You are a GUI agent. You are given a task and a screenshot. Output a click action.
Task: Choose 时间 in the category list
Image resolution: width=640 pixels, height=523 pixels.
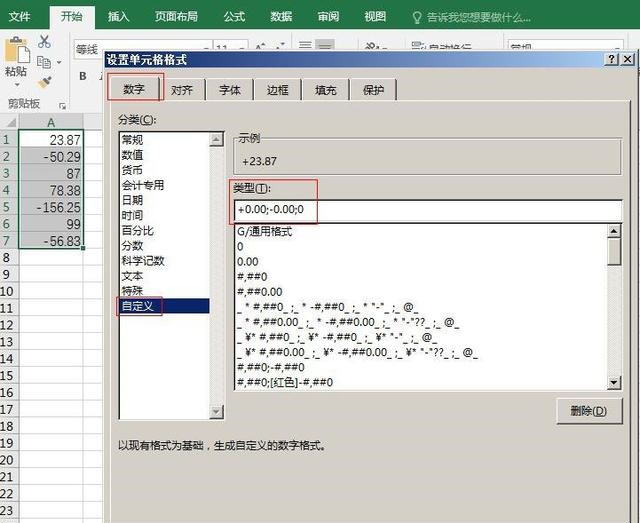(x=164, y=216)
